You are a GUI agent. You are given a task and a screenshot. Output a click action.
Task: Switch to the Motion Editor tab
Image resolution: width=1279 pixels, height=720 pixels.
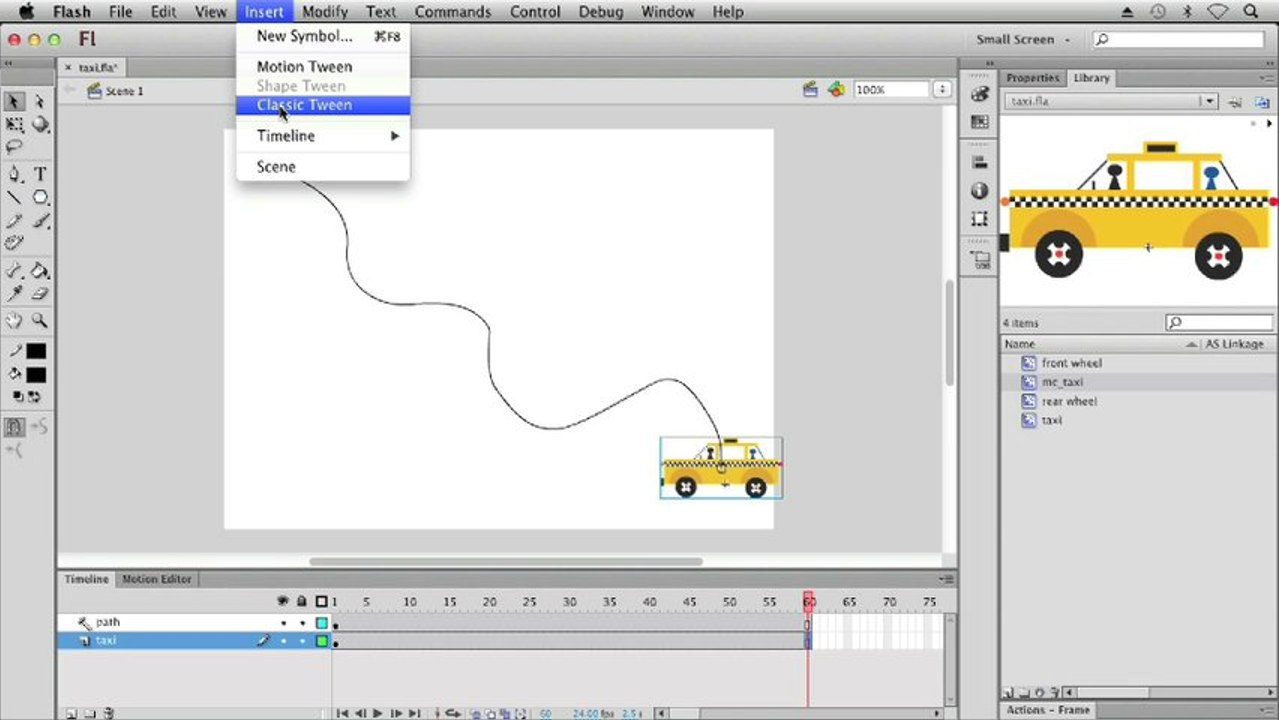point(156,579)
